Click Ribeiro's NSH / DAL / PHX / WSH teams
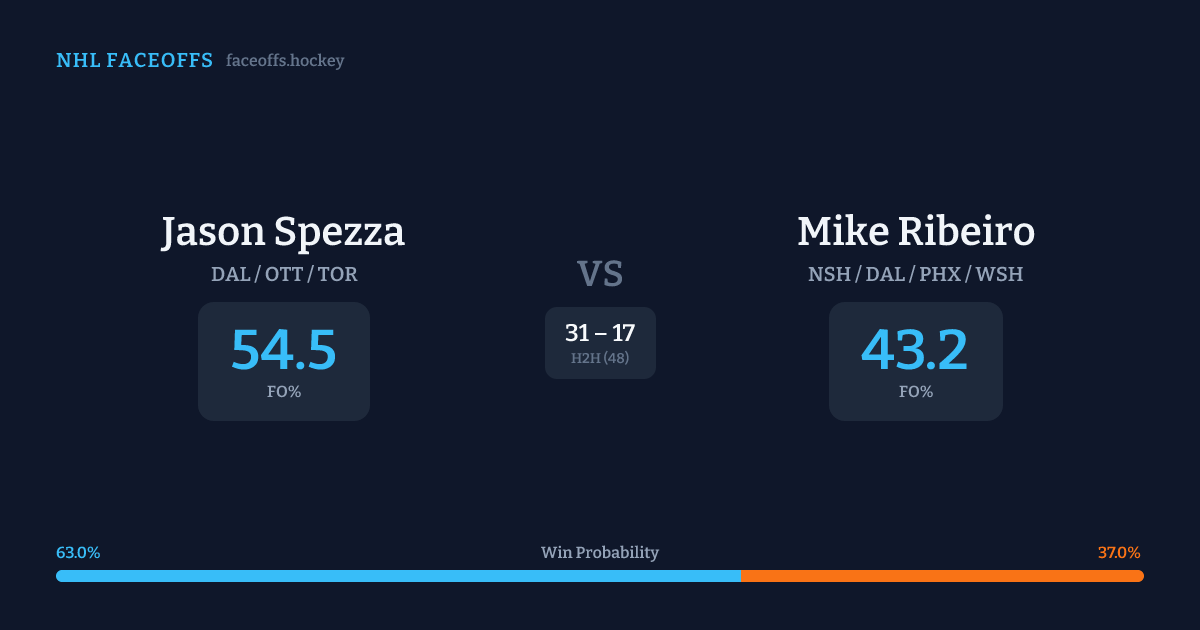1200x630 pixels. [915, 274]
